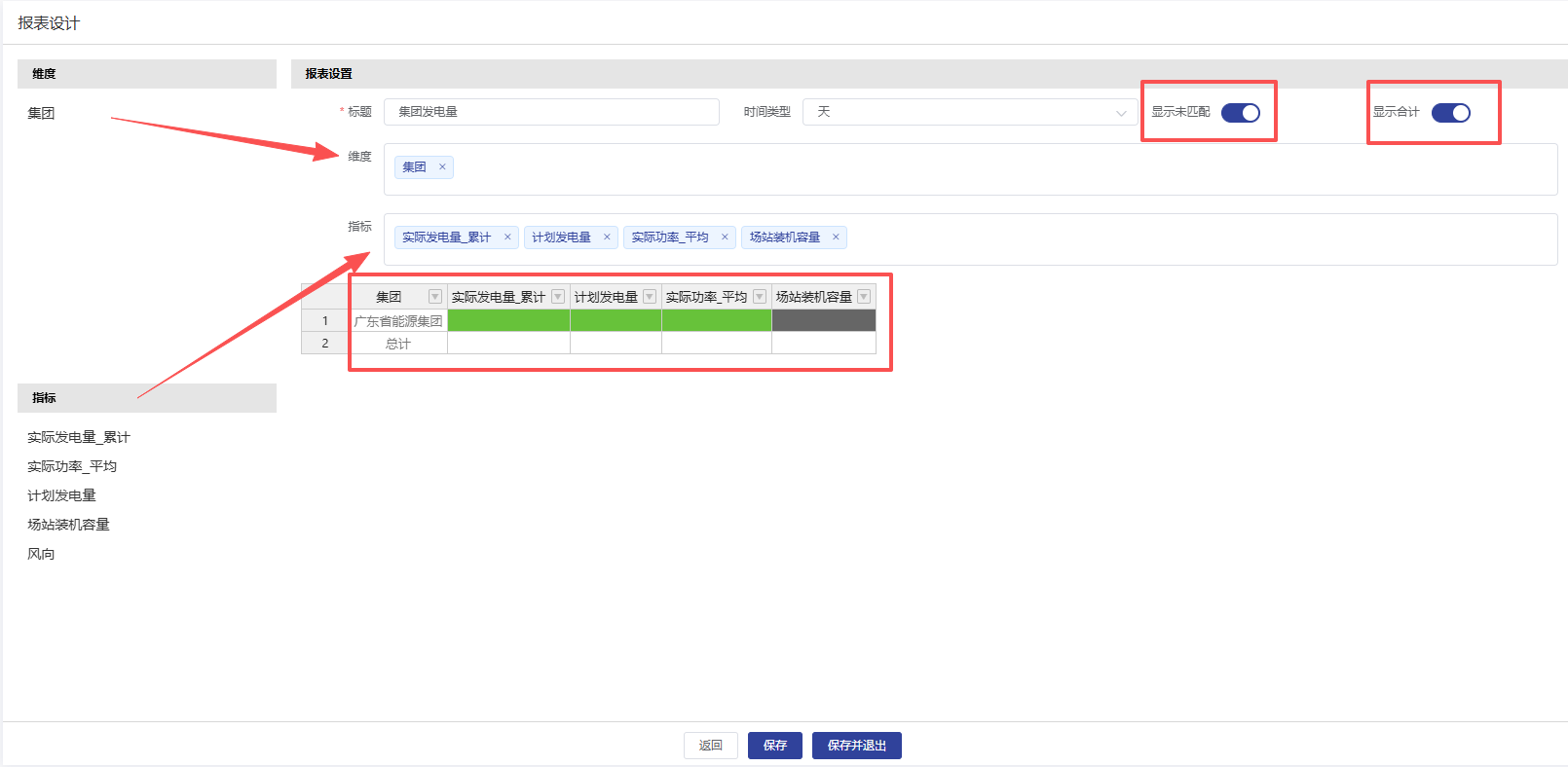
Task: Open filter arrow on 场站装机容量 column header
Action: pos(864,297)
